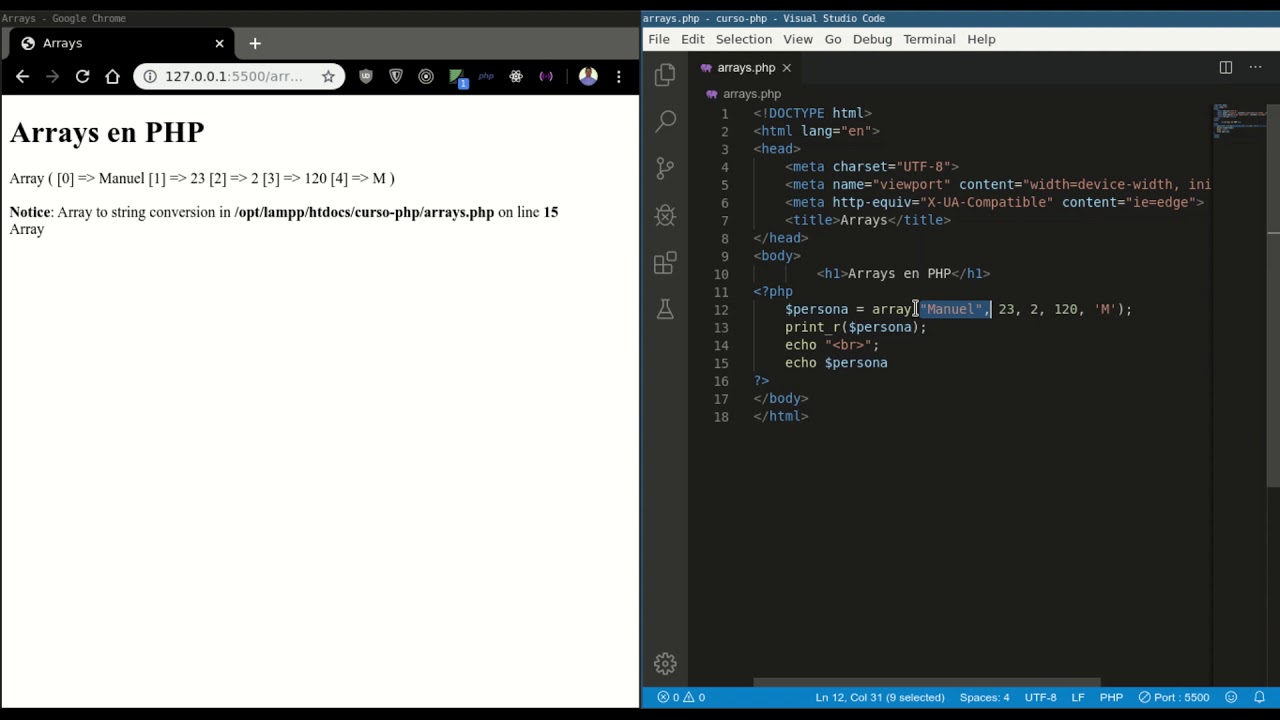Screen dimensions: 1280x720
Task: Open the Source Control view
Action: [x=665, y=168]
